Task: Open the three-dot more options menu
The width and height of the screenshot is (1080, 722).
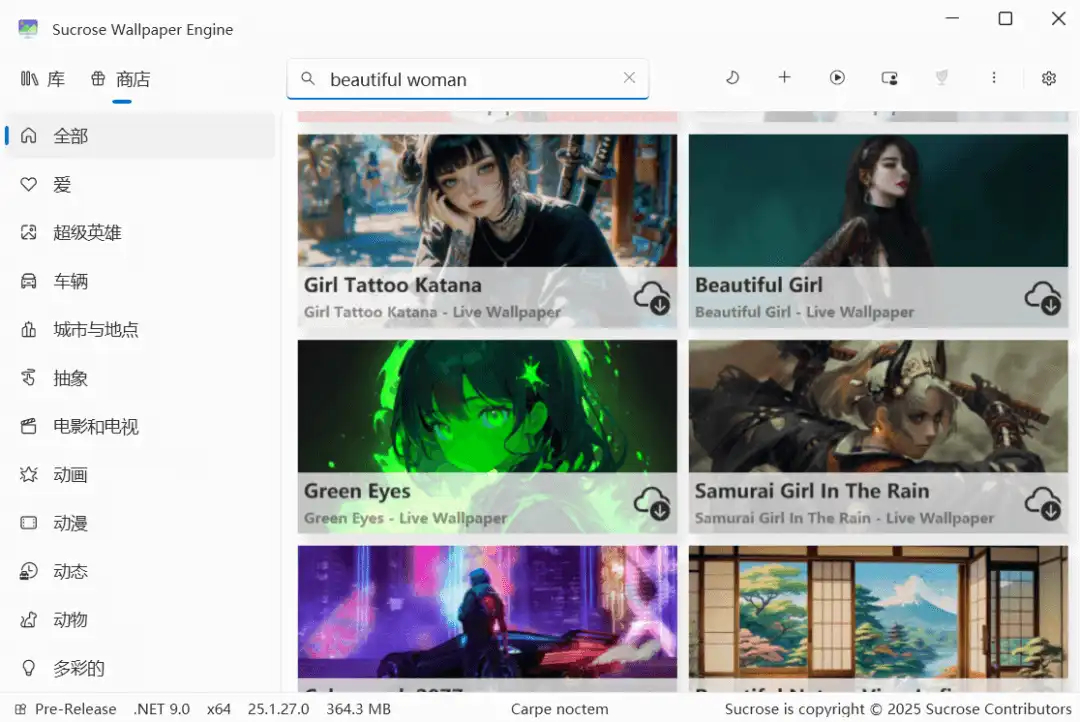Action: (994, 78)
